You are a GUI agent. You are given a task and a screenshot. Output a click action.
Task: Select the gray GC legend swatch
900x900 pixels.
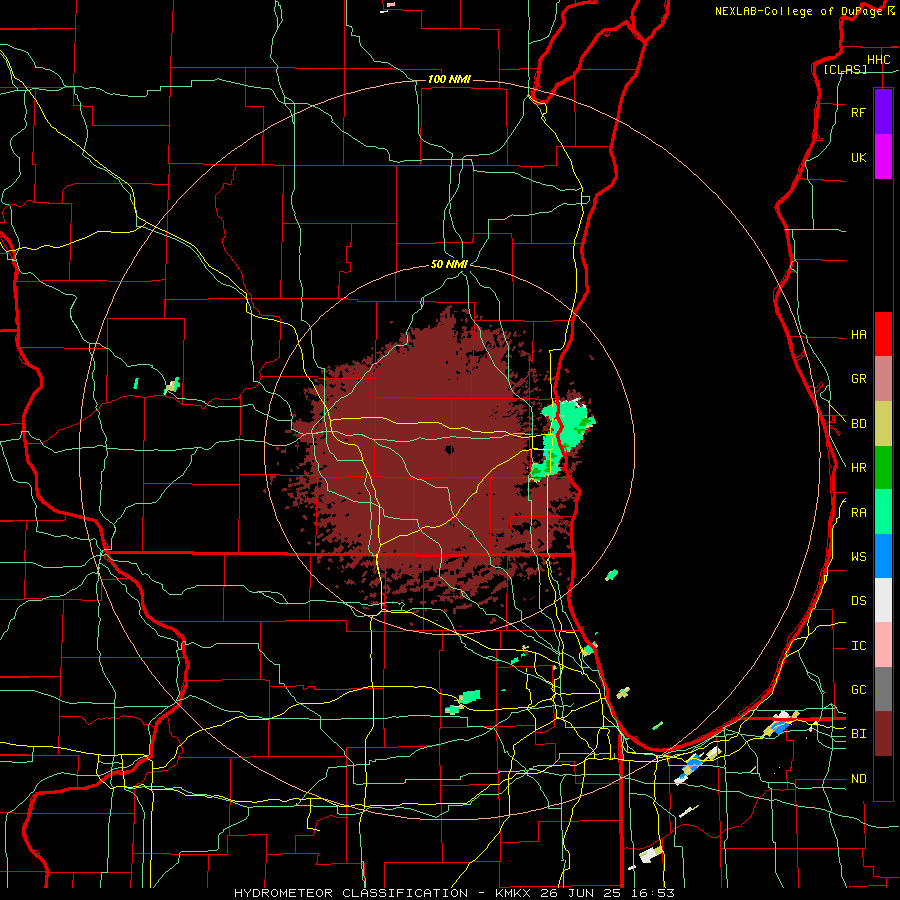883,689
